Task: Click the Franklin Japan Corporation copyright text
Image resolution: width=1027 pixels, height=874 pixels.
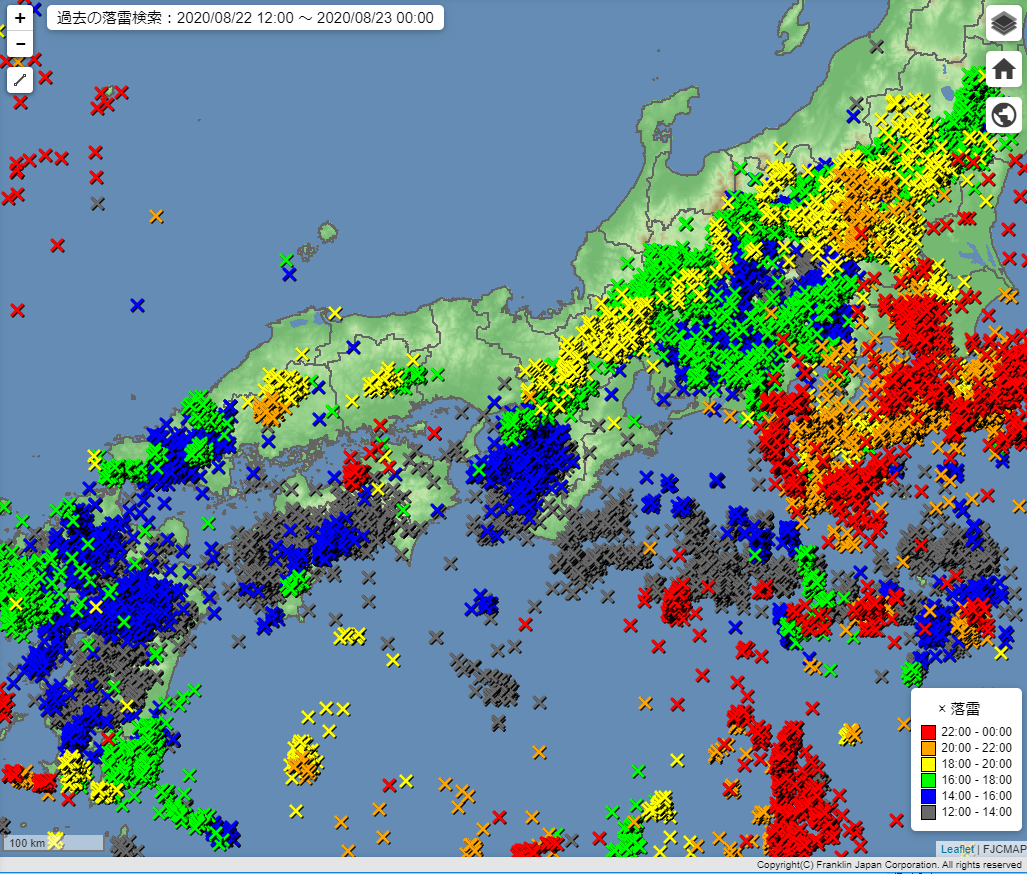Action: 889,864
